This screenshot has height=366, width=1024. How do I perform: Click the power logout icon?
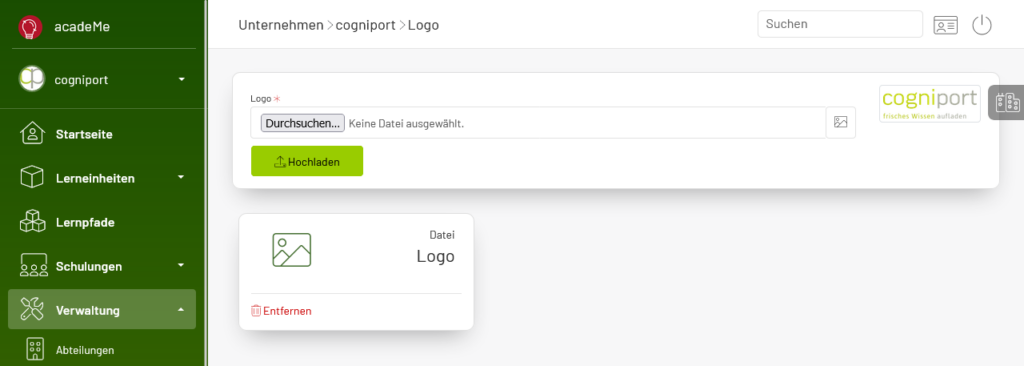click(x=982, y=25)
